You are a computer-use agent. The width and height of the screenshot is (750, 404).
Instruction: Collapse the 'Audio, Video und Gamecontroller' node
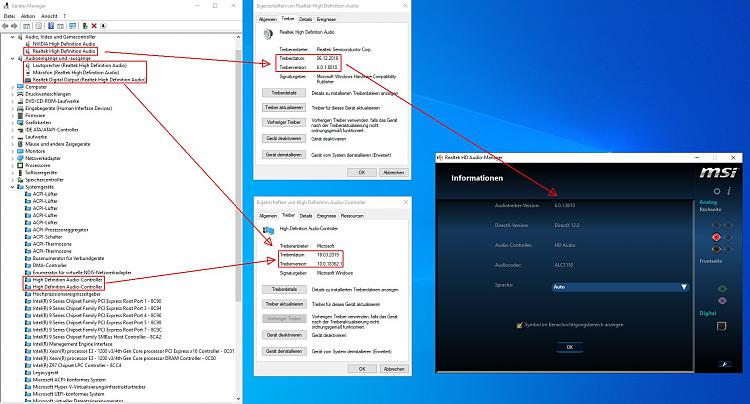(x=12, y=37)
